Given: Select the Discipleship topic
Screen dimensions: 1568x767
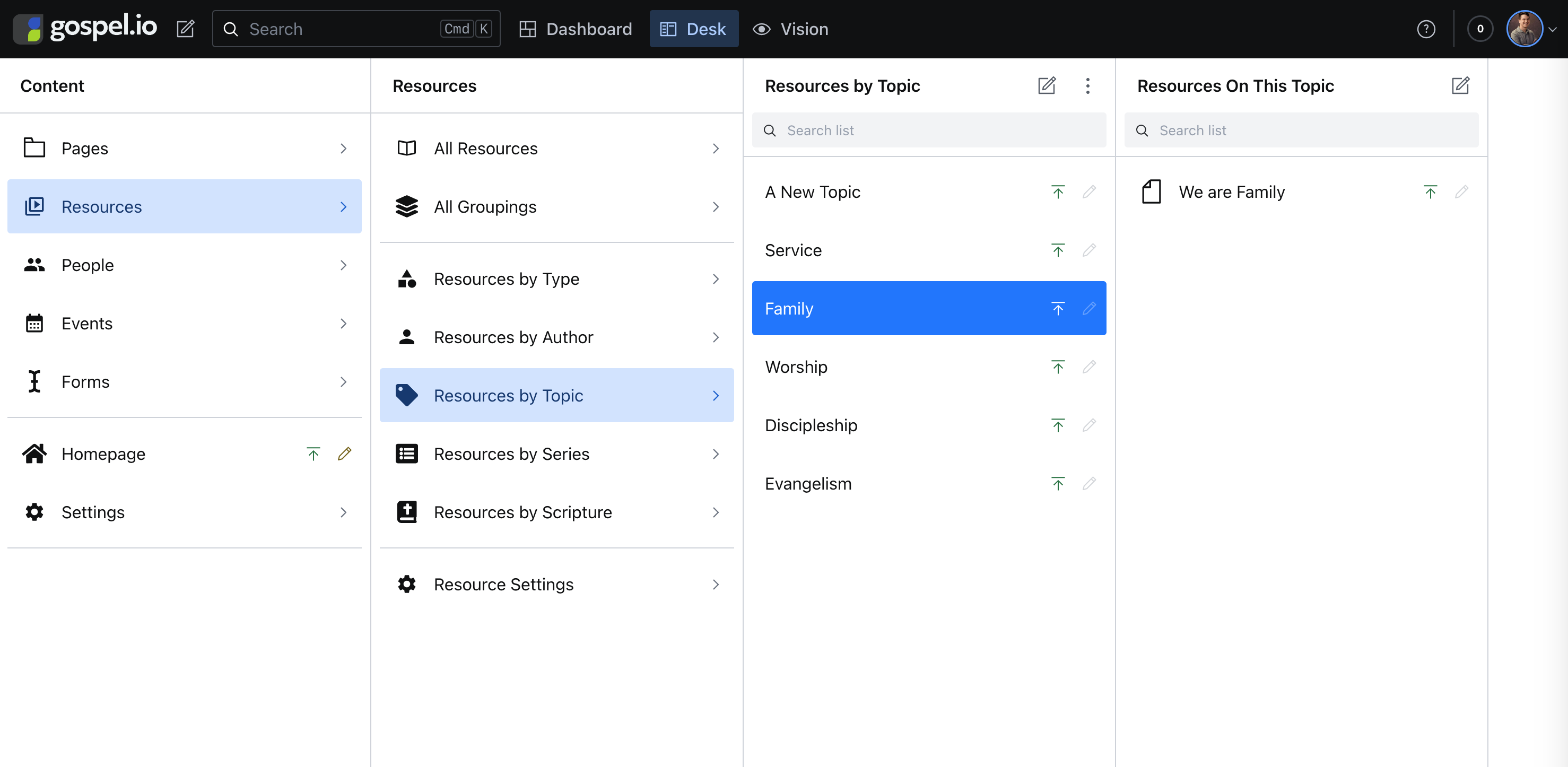Looking at the screenshot, I should click(x=929, y=425).
